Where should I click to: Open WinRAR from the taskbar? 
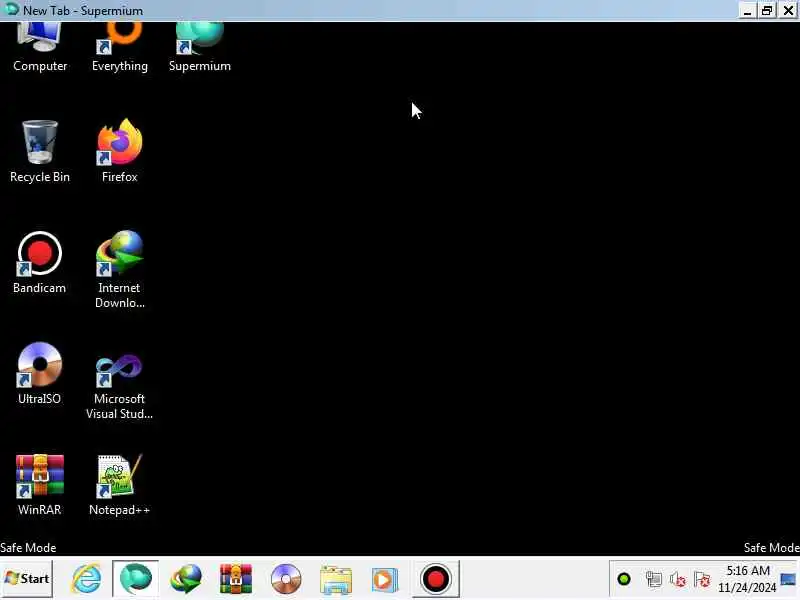pyautogui.click(x=236, y=579)
